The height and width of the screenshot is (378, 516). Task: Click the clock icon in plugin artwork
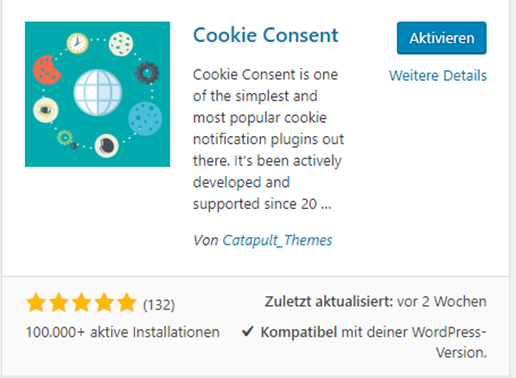pos(77,43)
